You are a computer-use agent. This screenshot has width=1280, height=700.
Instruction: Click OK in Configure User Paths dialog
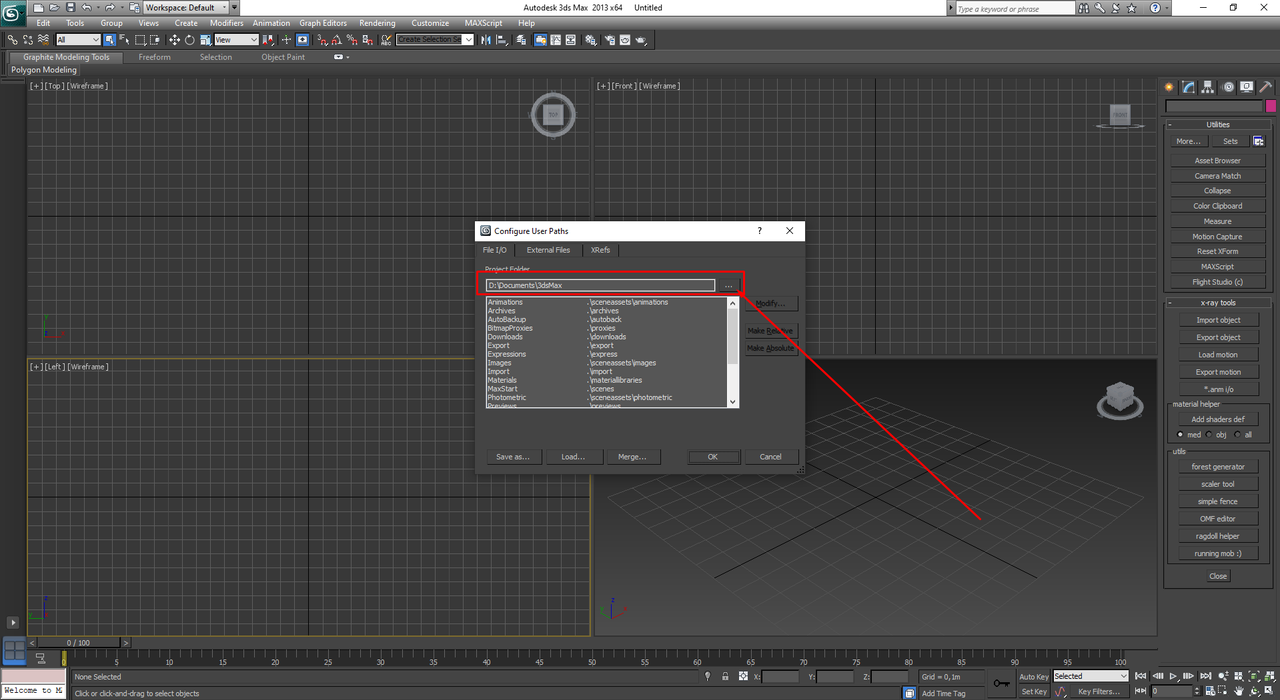[x=713, y=456]
